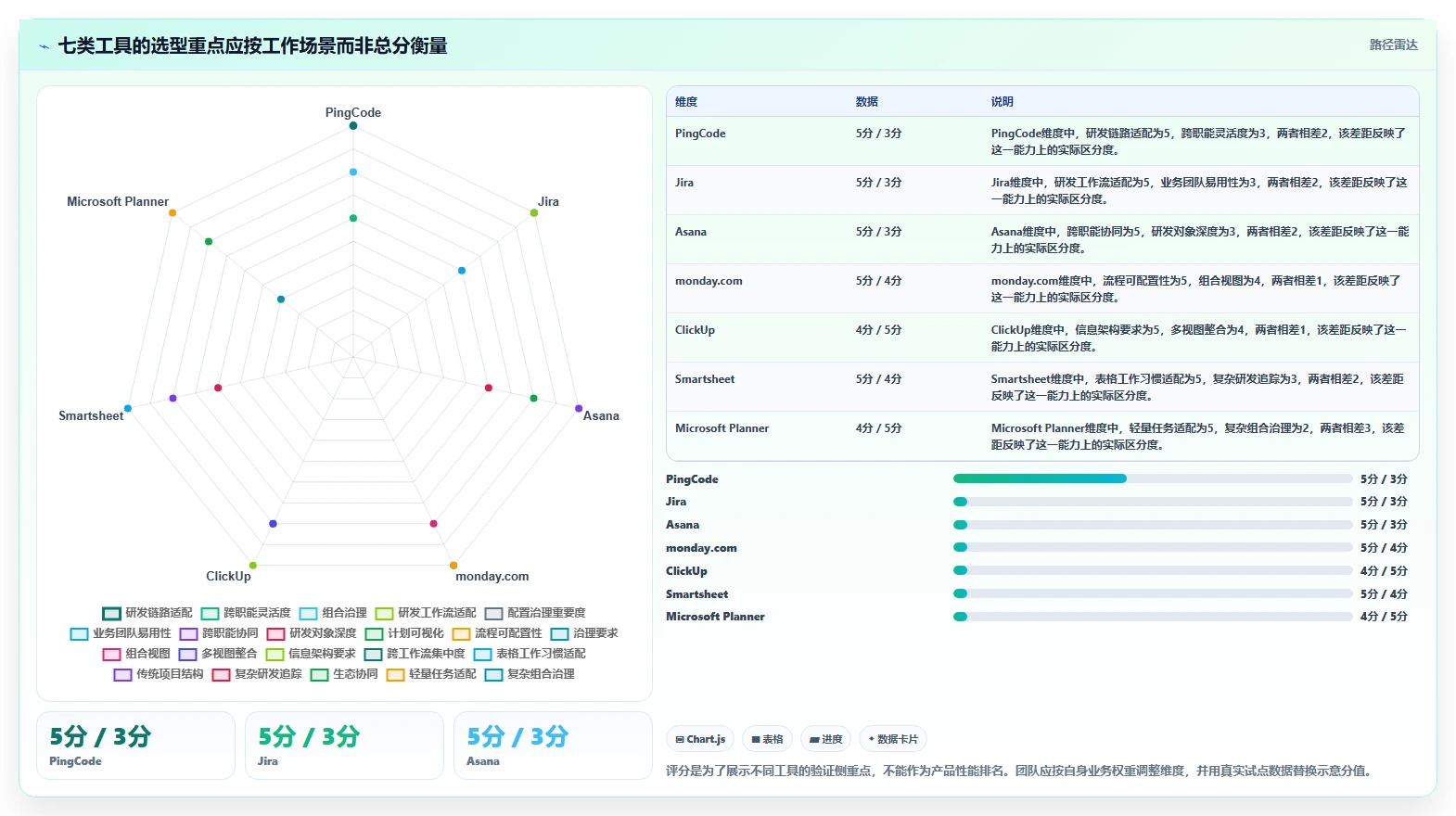This screenshot has height=816, width=1456.
Task: Toggle the 业务团队易用性 legend entry
Action: (x=121, y=633)
